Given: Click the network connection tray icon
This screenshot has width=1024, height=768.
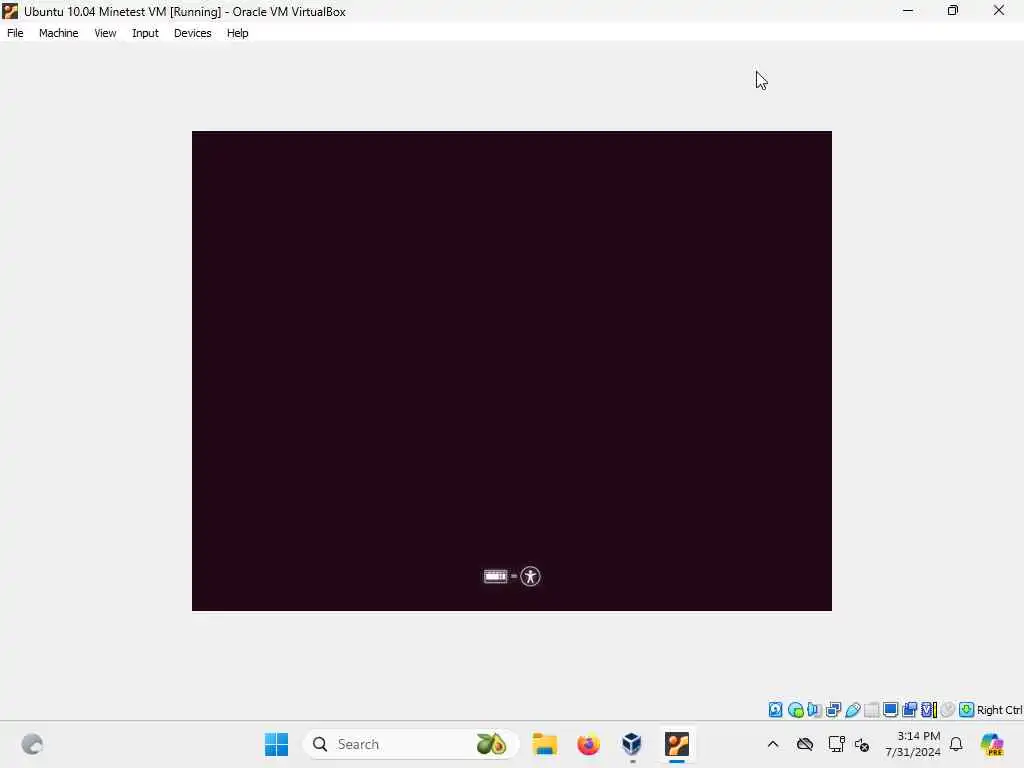Looking at the screenshot, I should coord(836,744).
